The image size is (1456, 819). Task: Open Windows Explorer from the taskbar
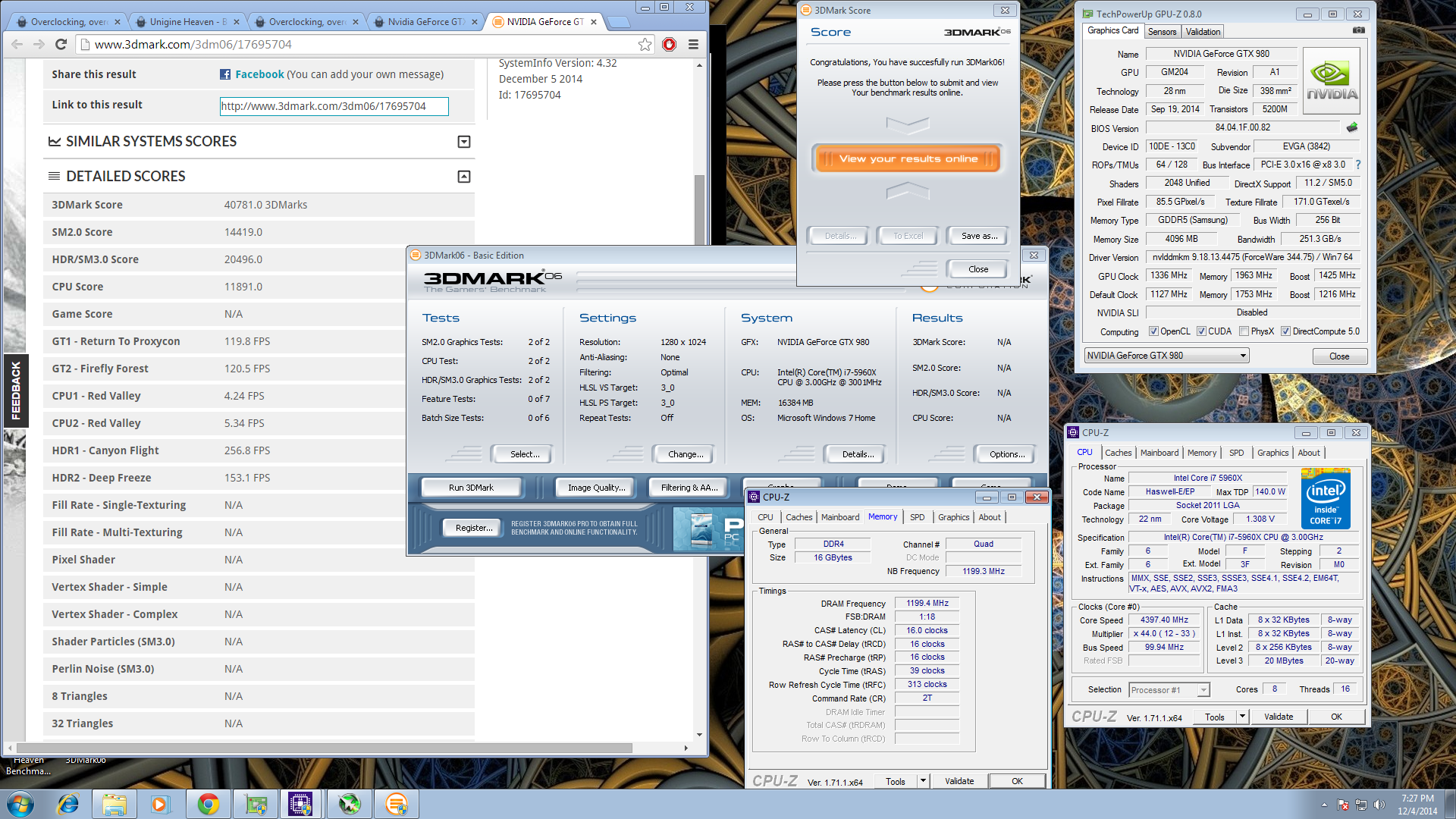115,804
